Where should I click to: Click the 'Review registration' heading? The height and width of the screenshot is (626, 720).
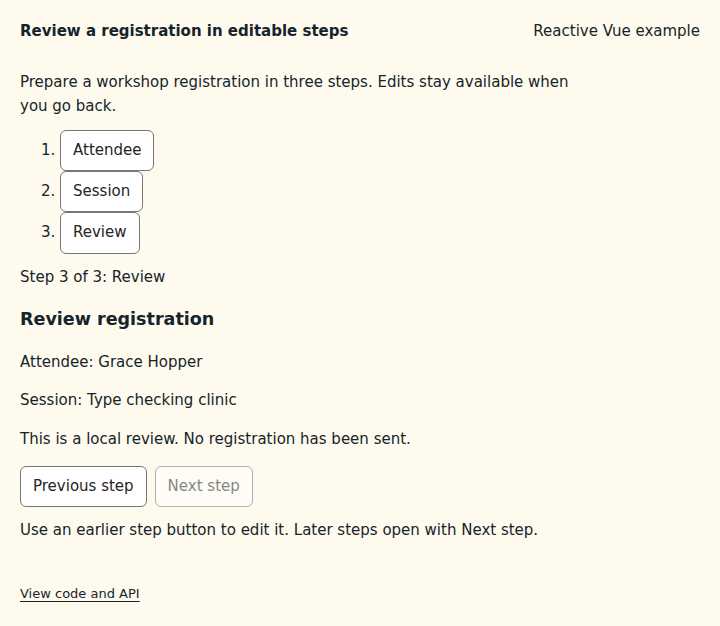pos(117,319)
